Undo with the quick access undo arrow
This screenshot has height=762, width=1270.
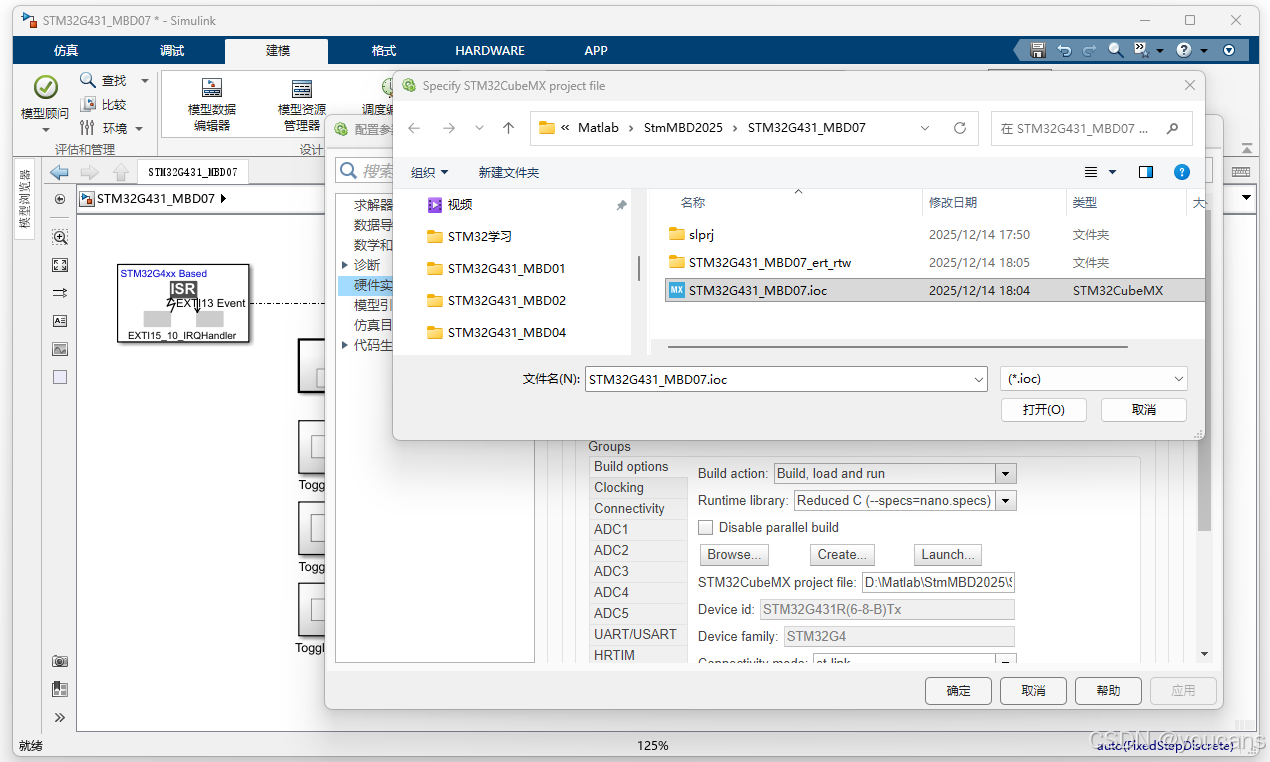pyautogui.click(x=1064, y=50)
